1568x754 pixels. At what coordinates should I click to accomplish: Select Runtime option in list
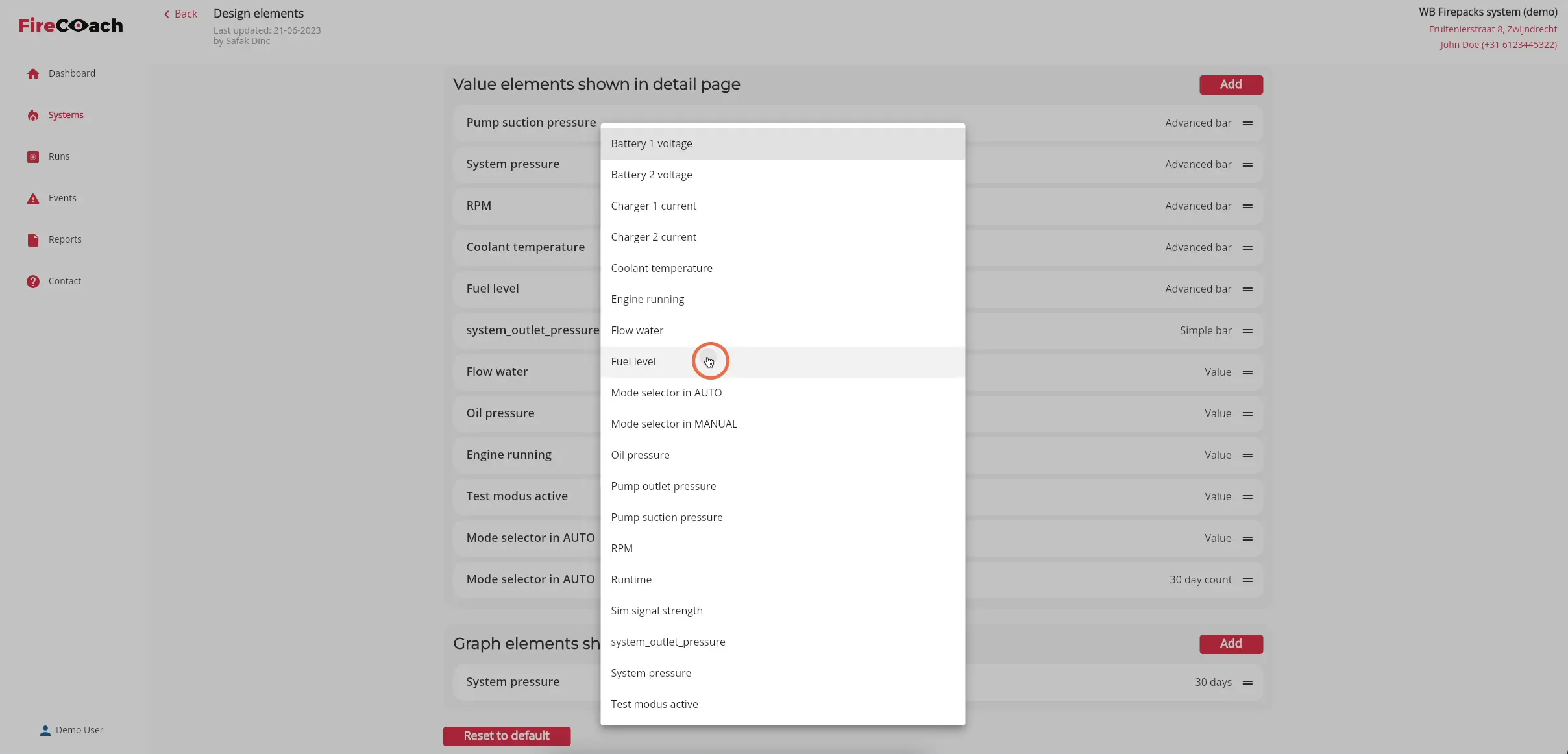pyautogui.click(x=782, y=580)
